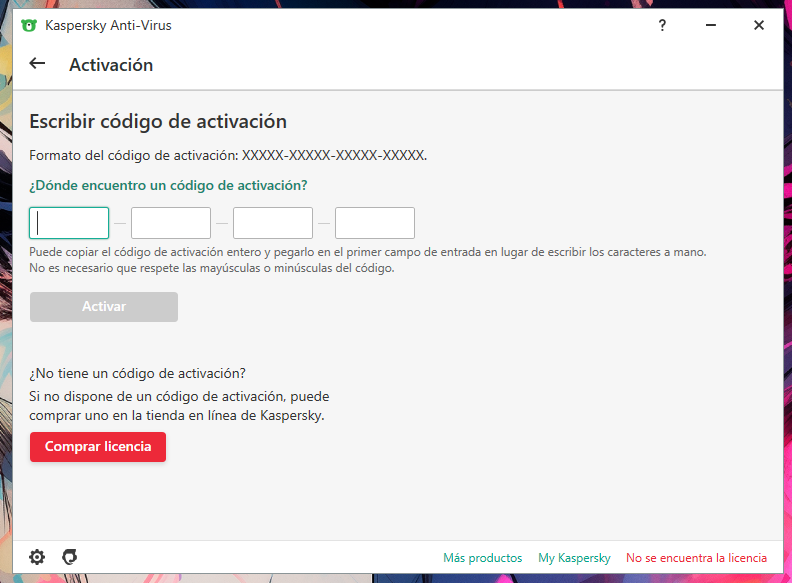The image size is (792, 583).
Task: Click 'No se encuentra la licencia' link
Action: (x=697, y=558)
